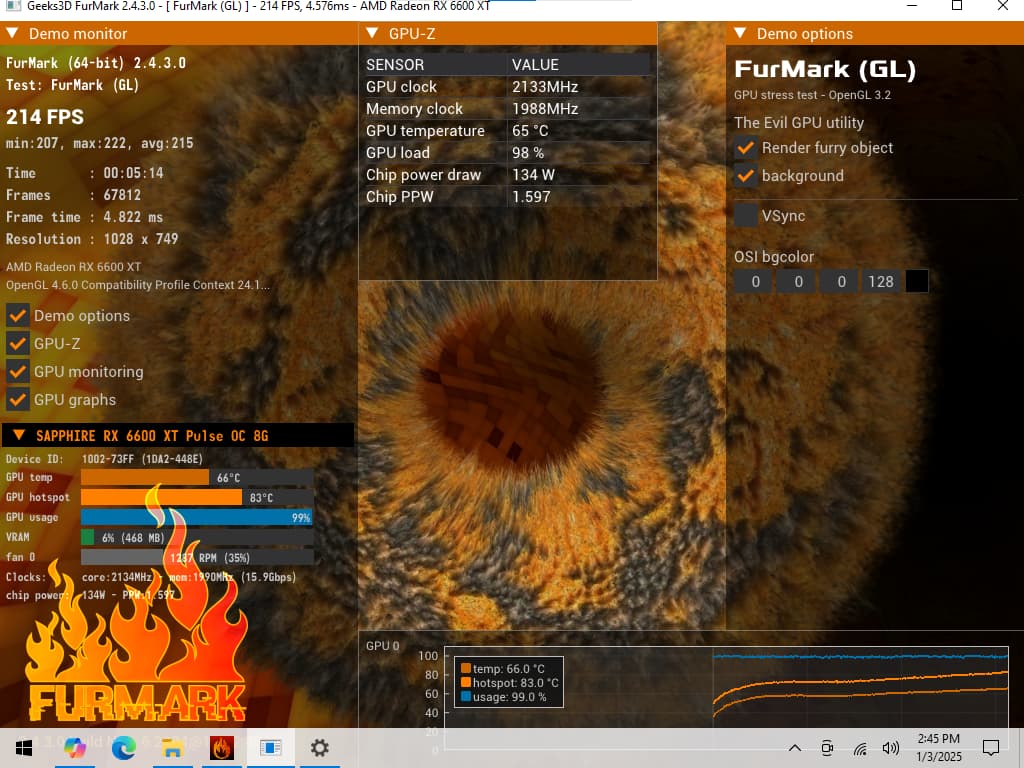Click the black OSI bgcolor swatch

click(x=917, y=281)
